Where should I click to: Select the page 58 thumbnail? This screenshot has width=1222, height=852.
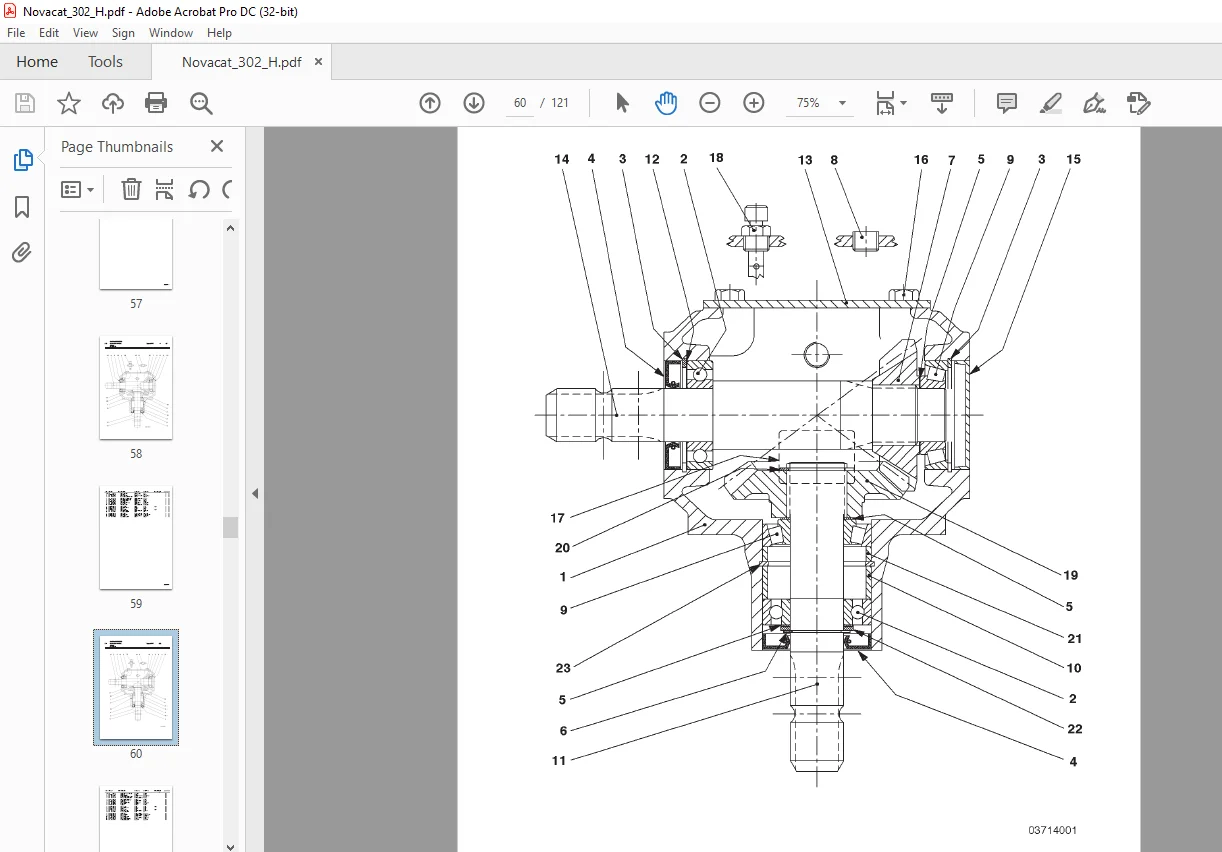click(x=136, y=388)
